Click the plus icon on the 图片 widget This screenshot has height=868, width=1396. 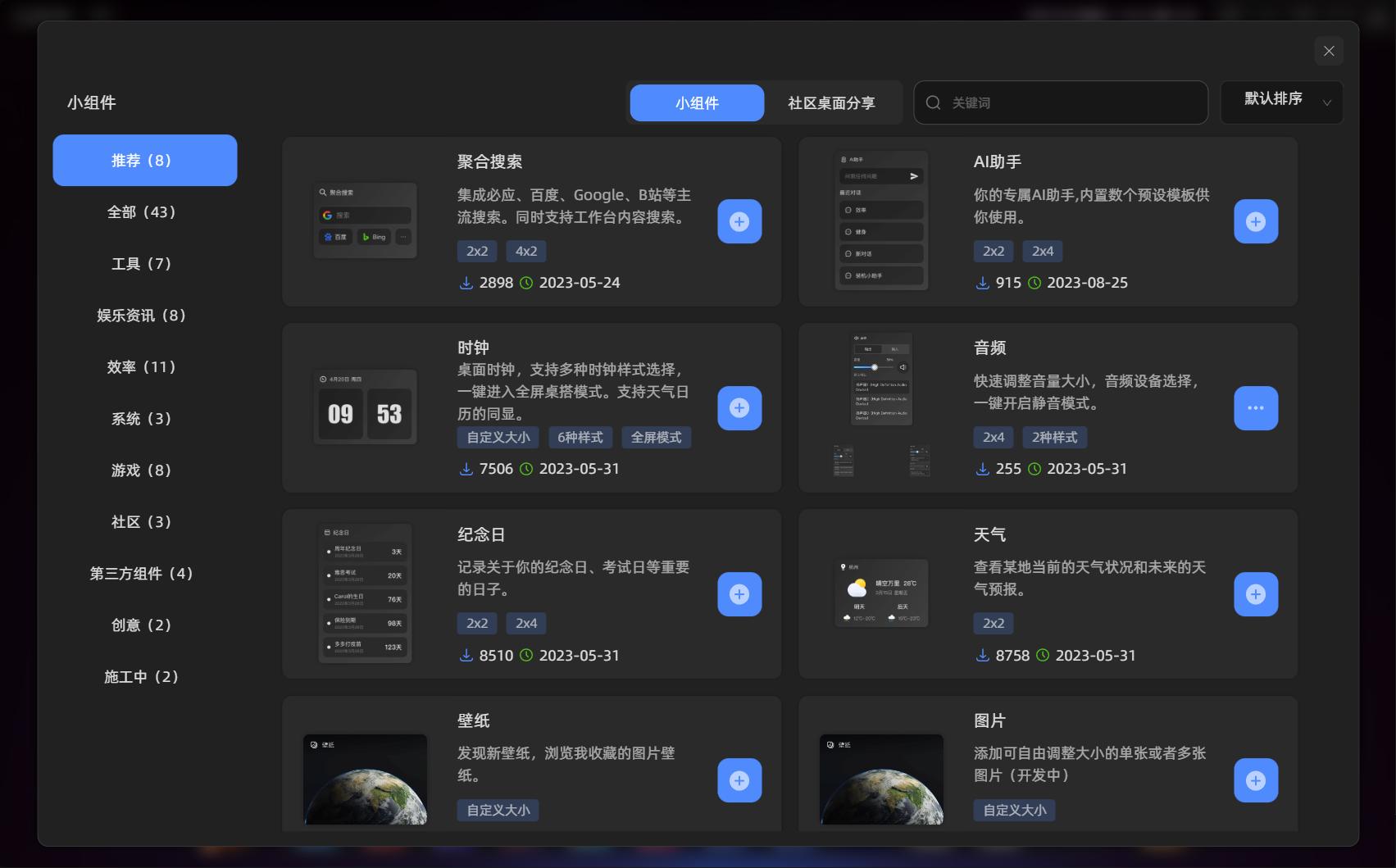coord(1255,780)
